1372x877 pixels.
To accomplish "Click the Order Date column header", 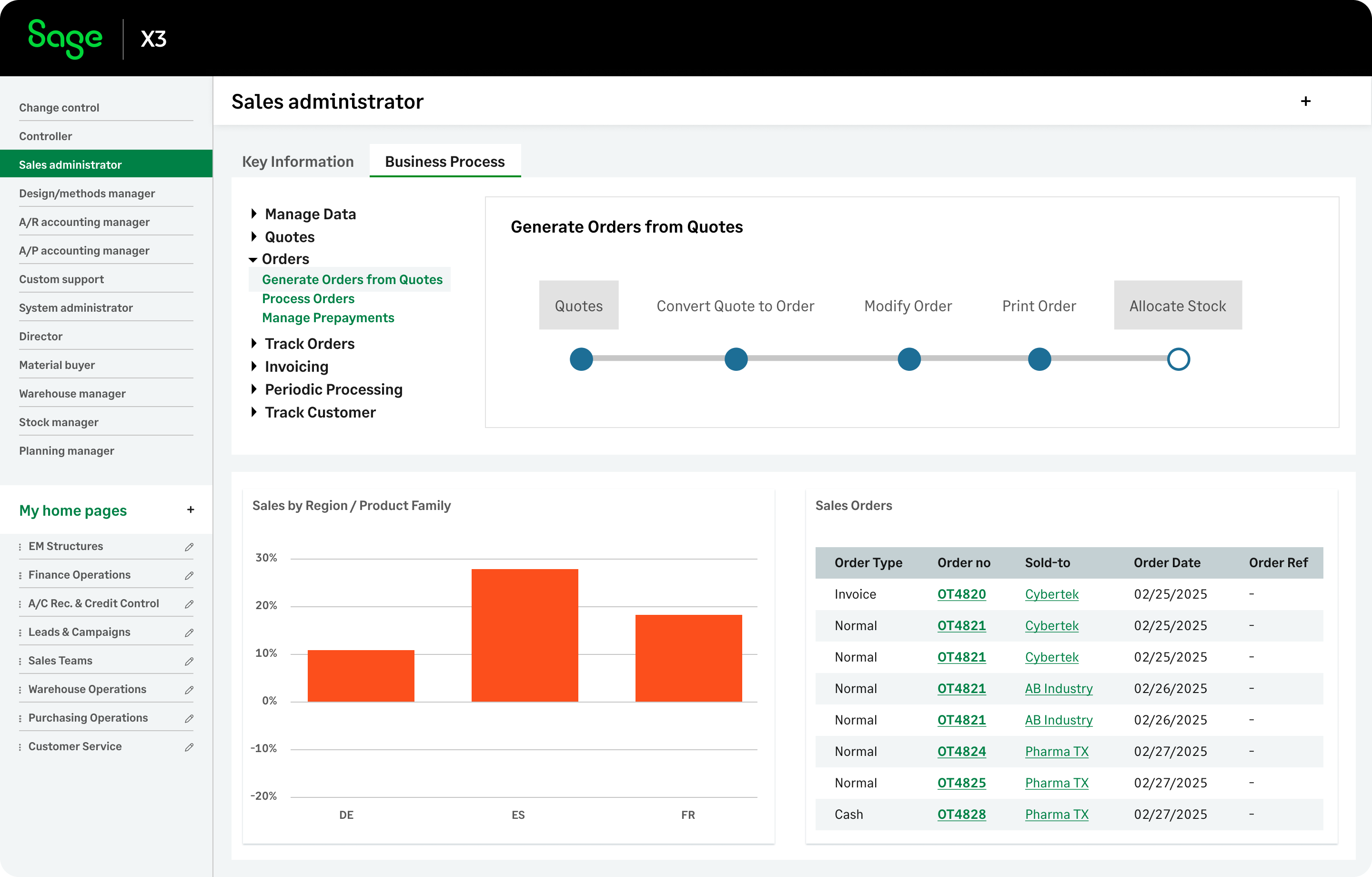I will 1167,563.
